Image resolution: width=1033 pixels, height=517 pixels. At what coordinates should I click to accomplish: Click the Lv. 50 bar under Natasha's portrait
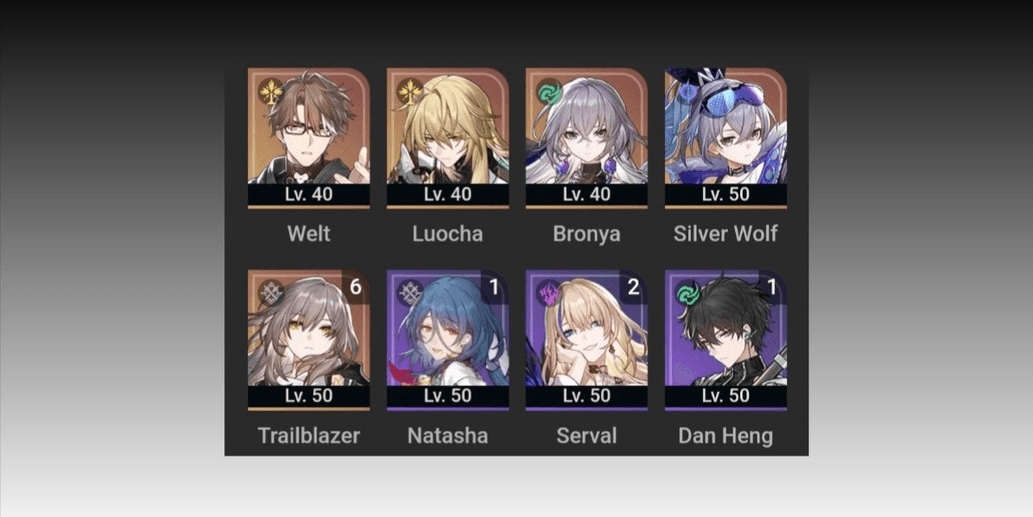click(447, 396)
